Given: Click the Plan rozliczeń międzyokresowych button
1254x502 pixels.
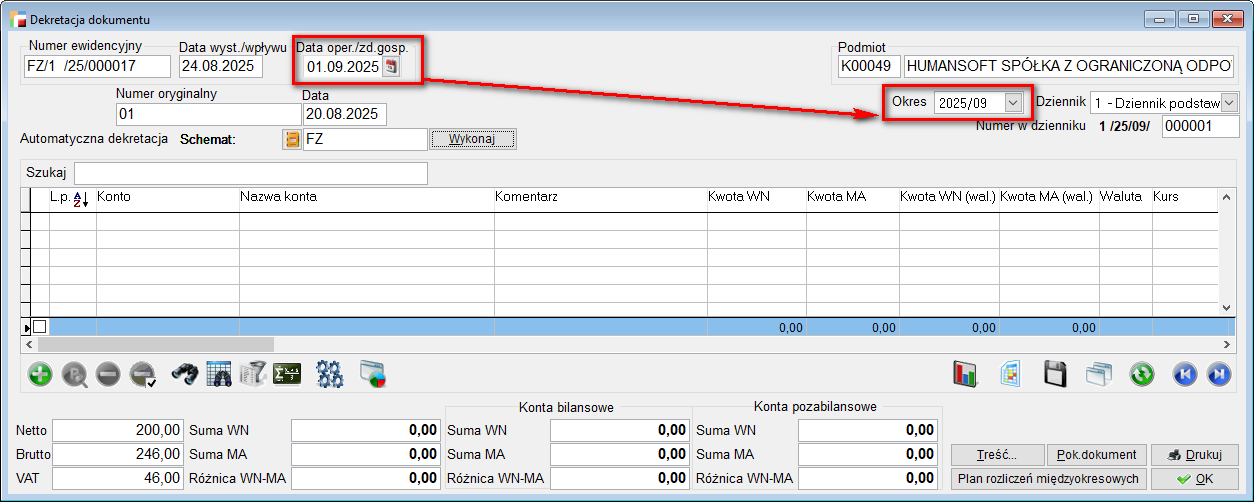Looking at the screenshot, I should coord(1046,478).
